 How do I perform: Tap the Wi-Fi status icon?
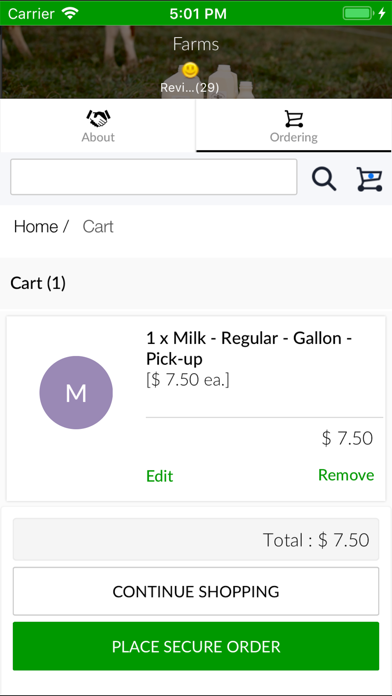[x=70, y=13]
